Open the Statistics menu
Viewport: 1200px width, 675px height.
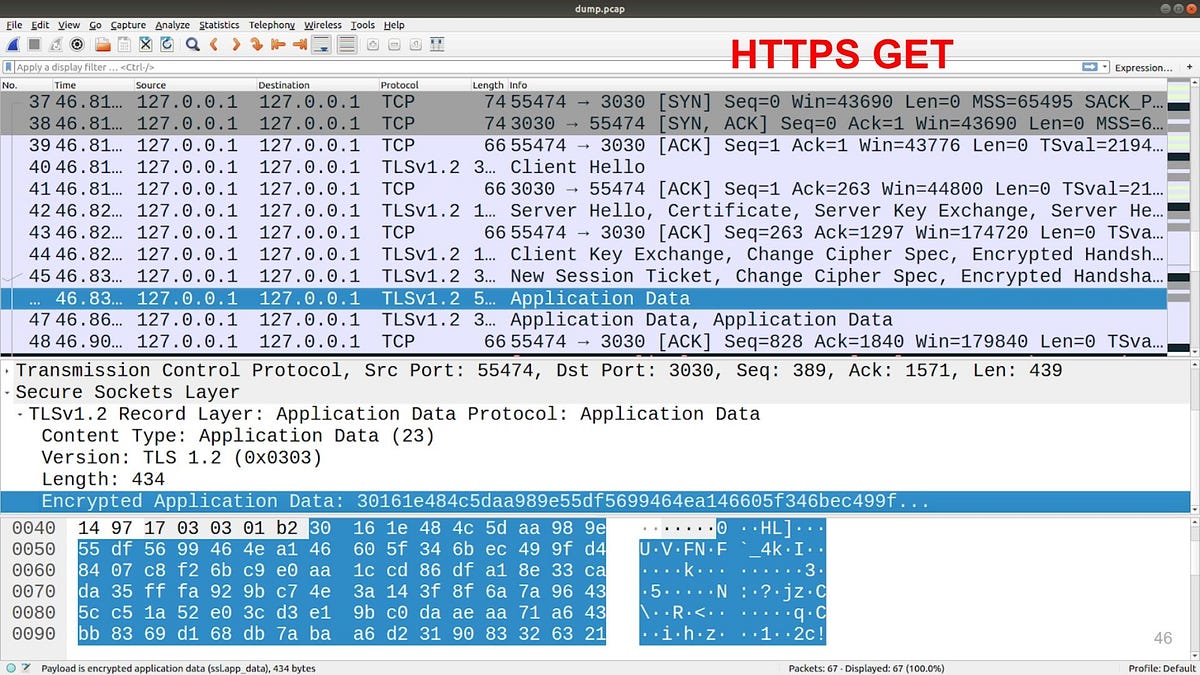pyautogui.click(x=219, y=25)
